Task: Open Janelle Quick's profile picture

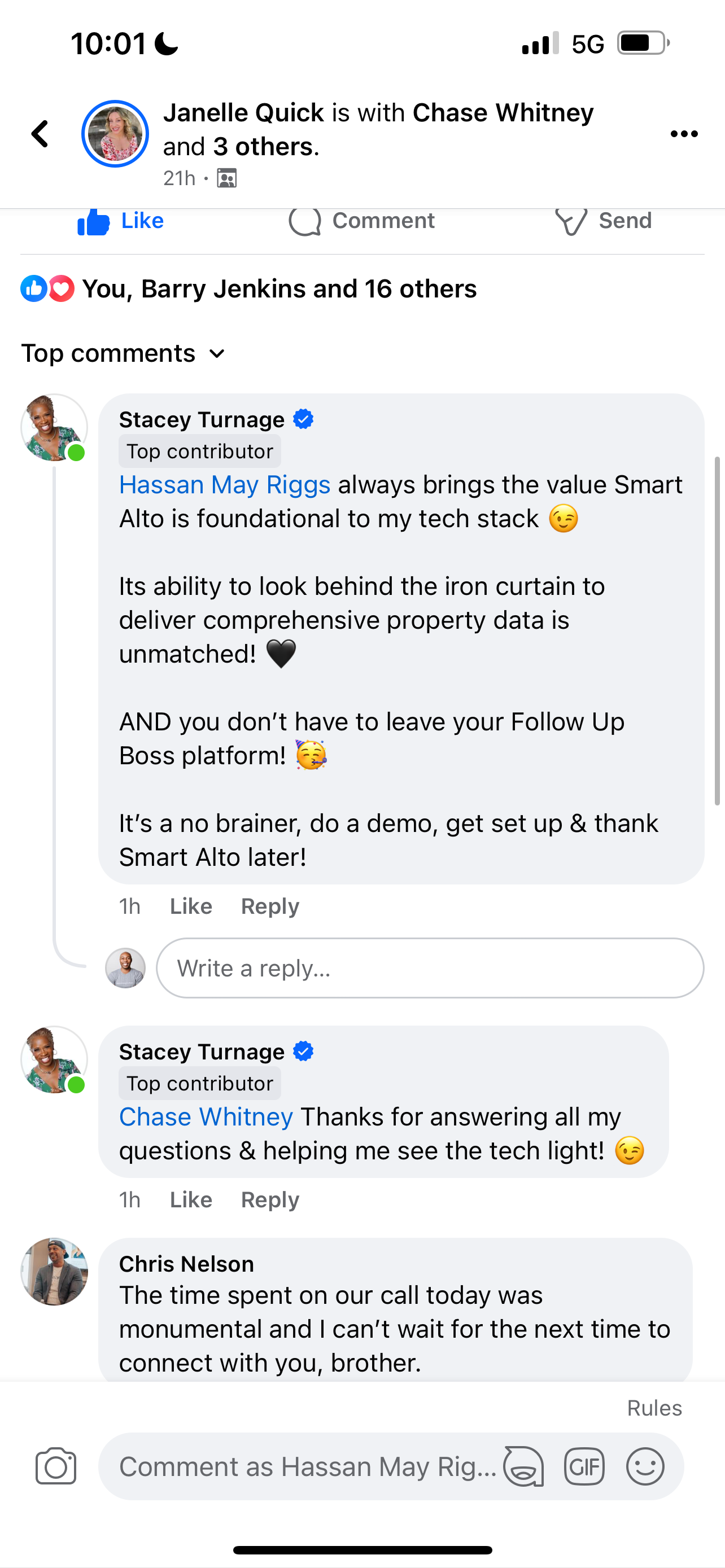Action: 115,134
